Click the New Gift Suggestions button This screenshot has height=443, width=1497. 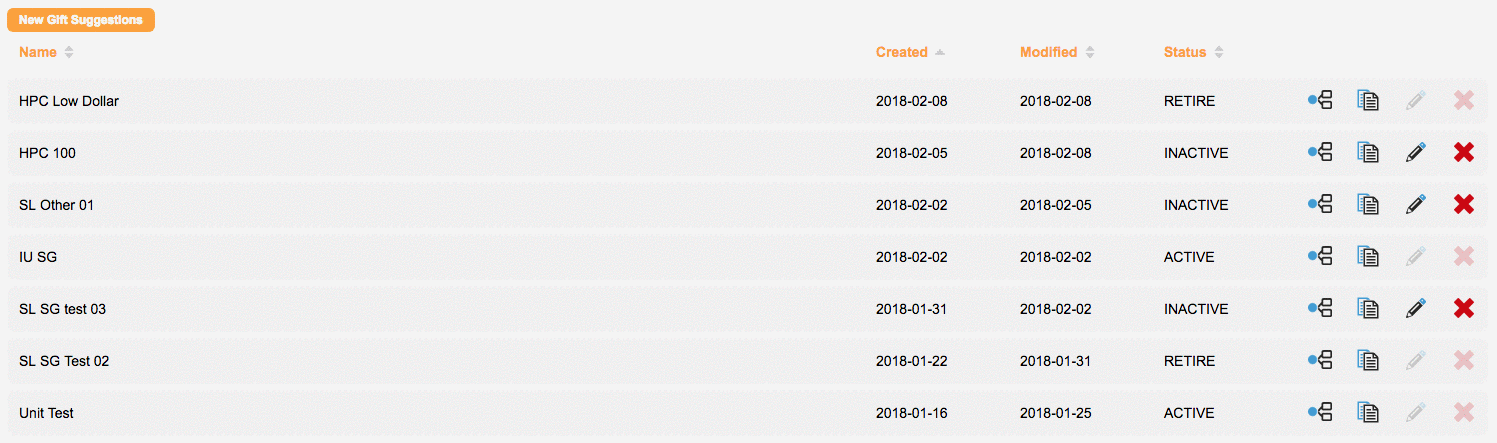coord(81,20)
